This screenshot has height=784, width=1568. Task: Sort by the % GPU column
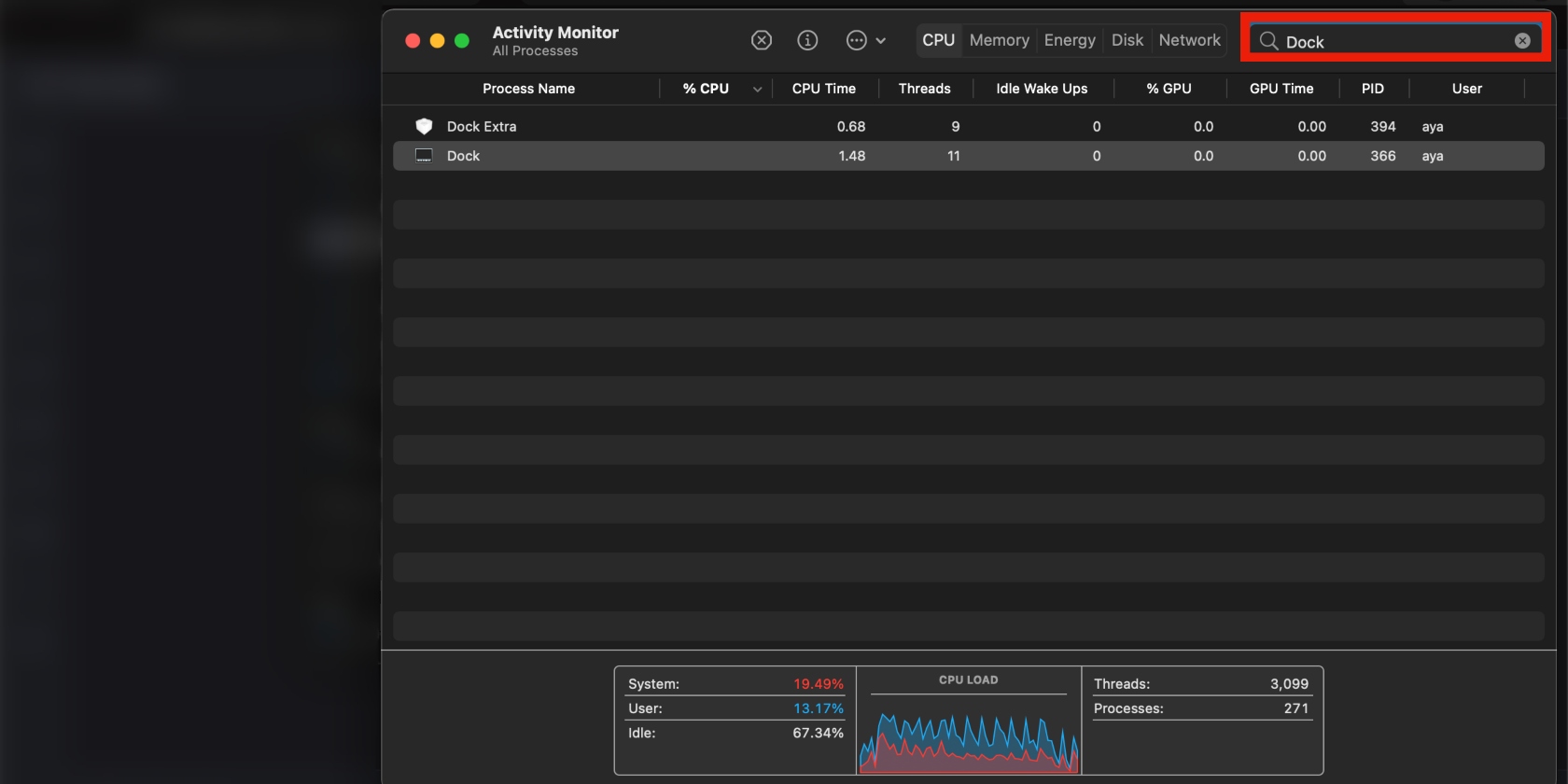click(1169, 89)
